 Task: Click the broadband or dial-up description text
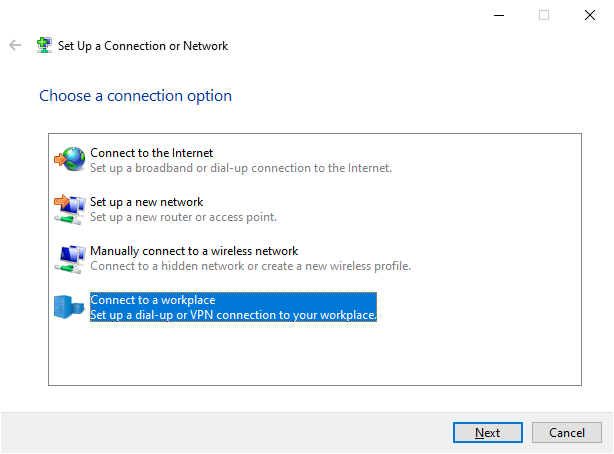pyautogui.click(x=240, y=167)
